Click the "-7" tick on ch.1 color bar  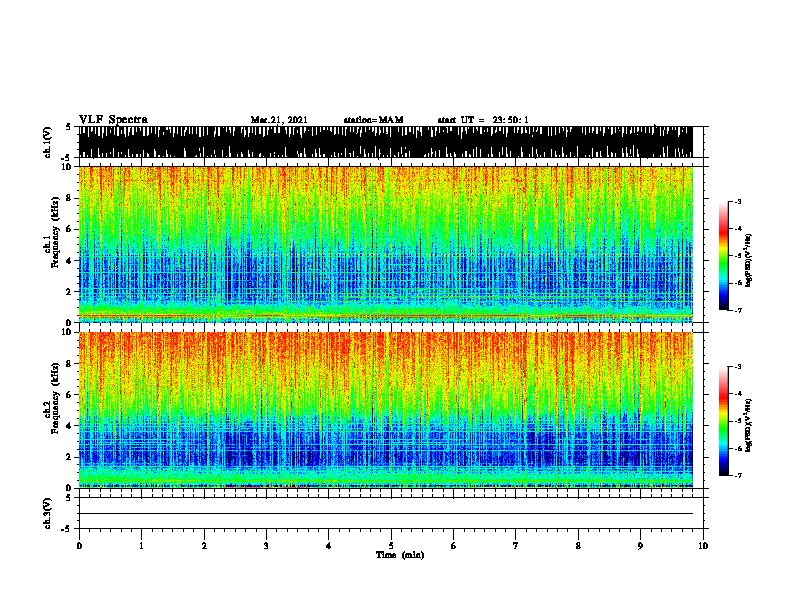pos(738,310)
